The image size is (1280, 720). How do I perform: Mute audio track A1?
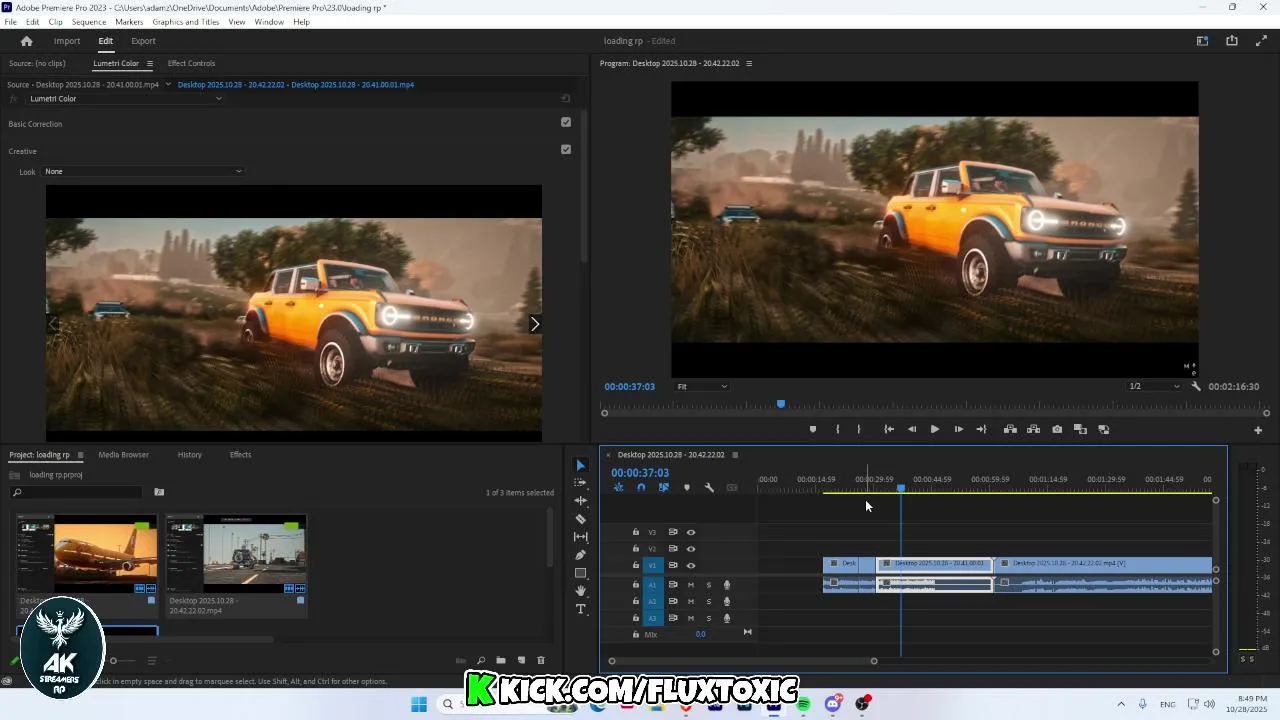690,585
